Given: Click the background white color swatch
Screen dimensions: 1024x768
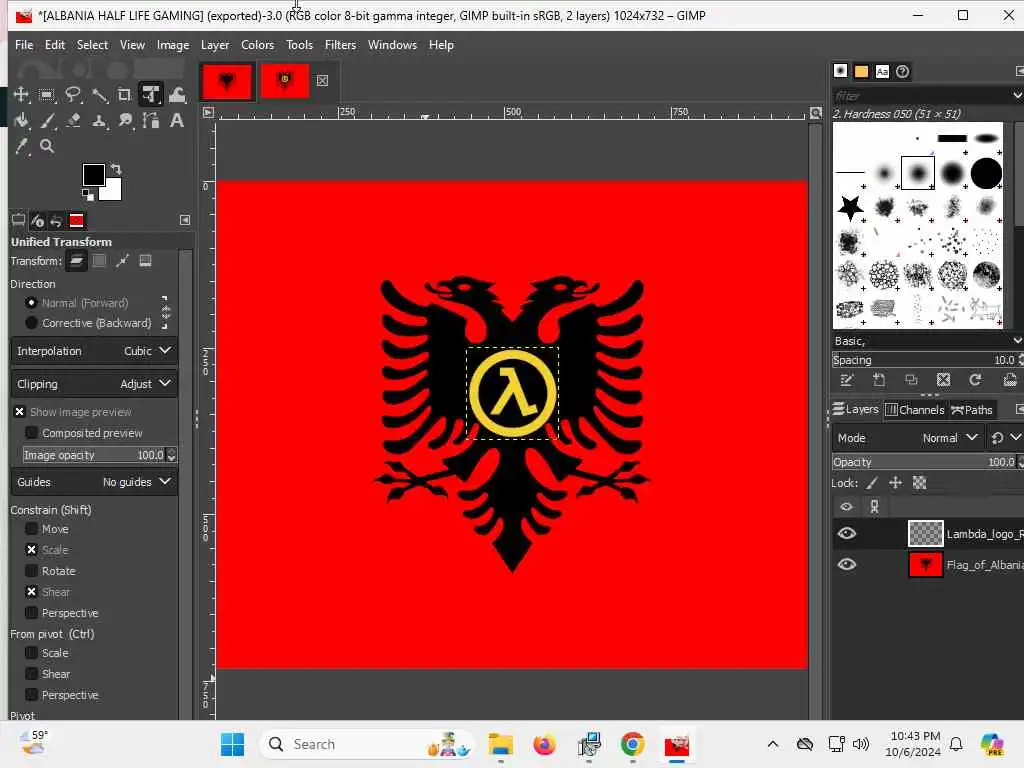Looking at the screenshot, I should click(112, 191).
